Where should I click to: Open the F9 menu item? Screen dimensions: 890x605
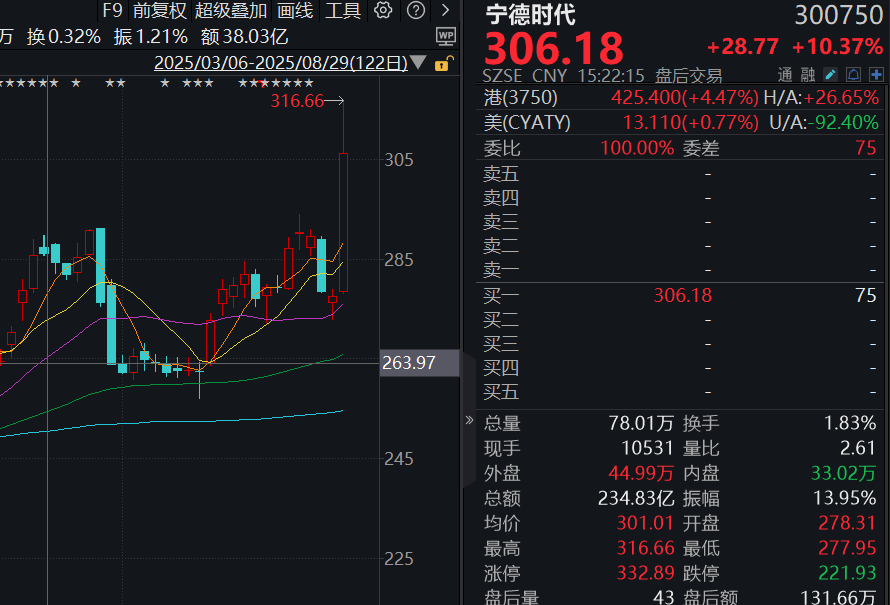112,10
